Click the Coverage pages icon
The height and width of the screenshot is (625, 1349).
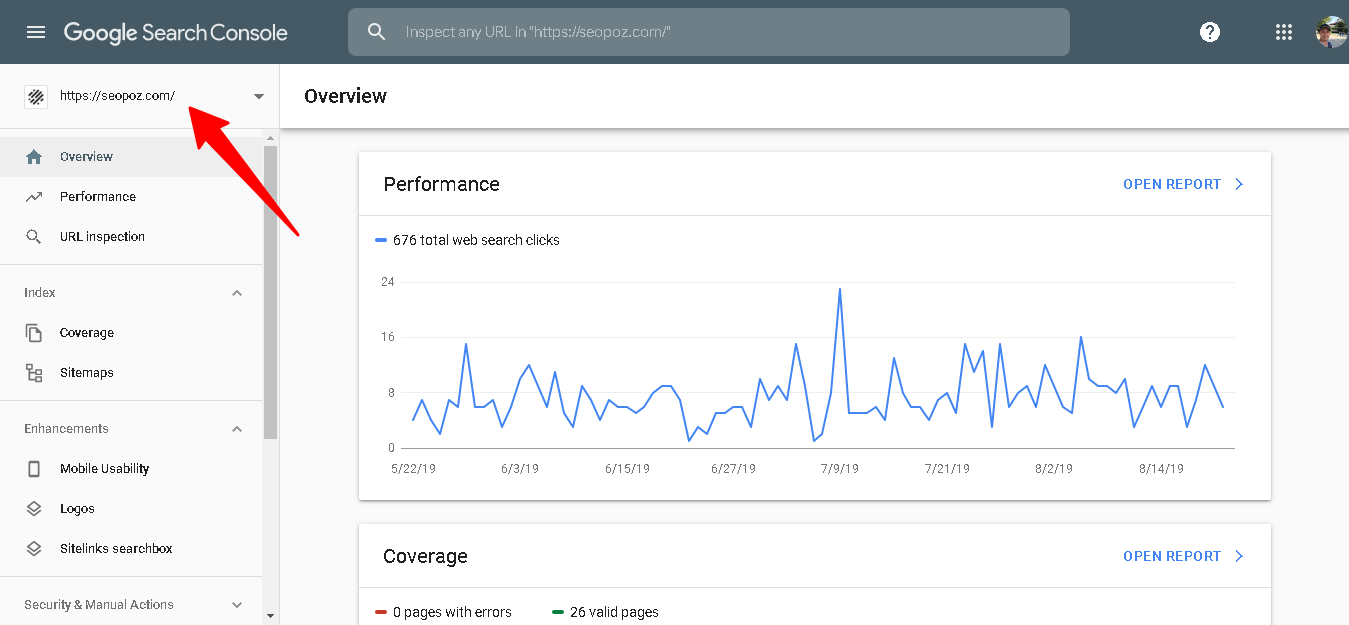[34, 333]
